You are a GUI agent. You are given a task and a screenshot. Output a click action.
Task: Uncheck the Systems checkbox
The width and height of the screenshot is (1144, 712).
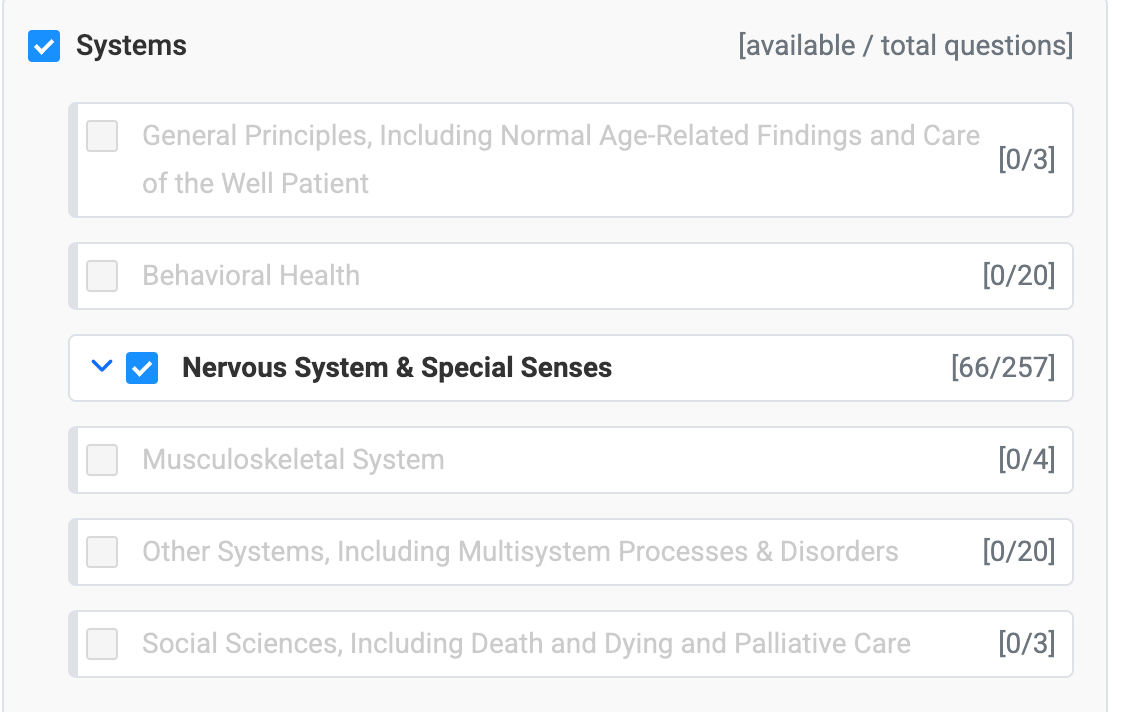(x=44, y=46)
